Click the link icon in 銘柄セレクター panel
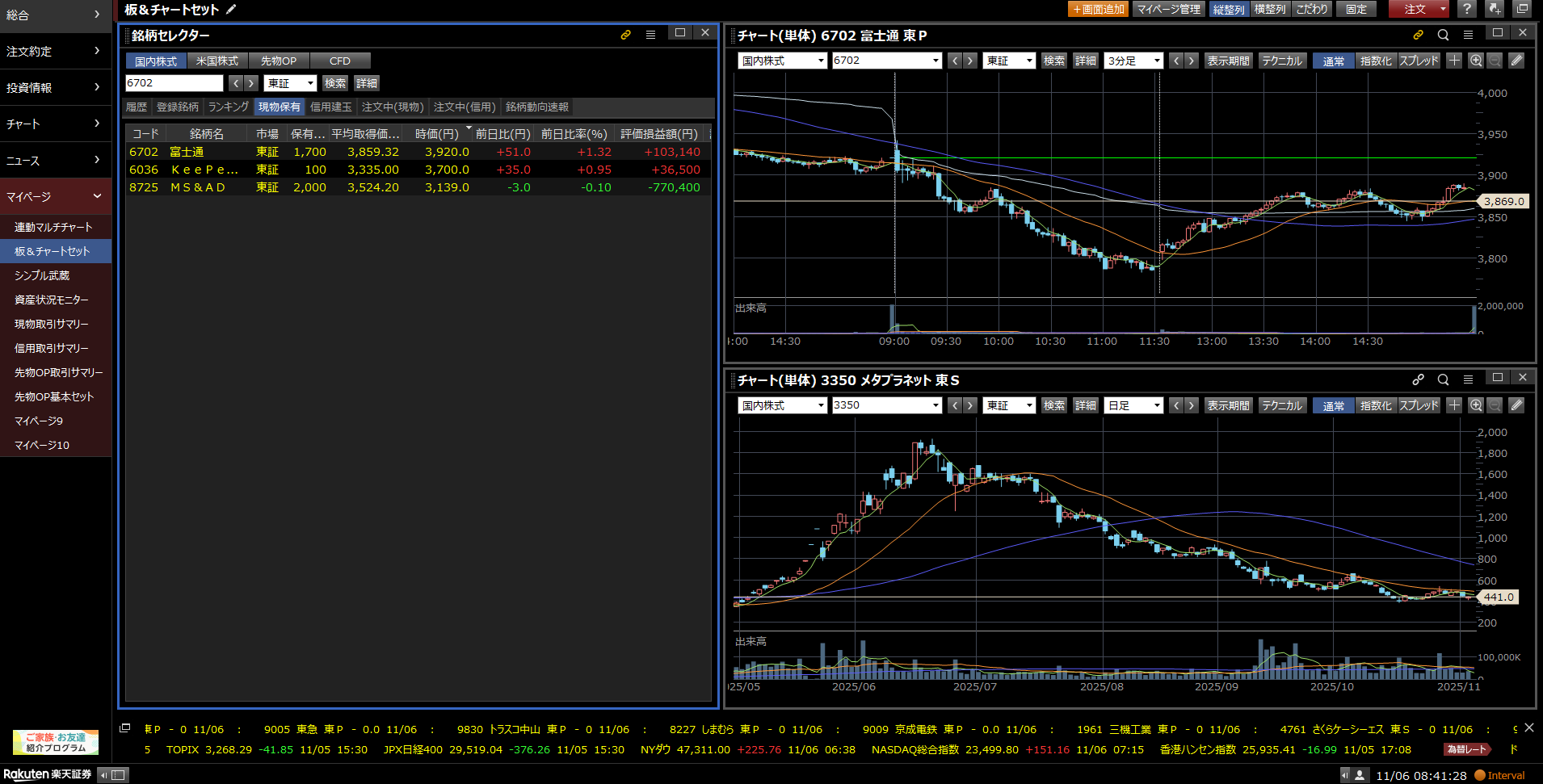The height and width of the screenshot is (784, 1543). pyautogui.click(x=625, y=35)
